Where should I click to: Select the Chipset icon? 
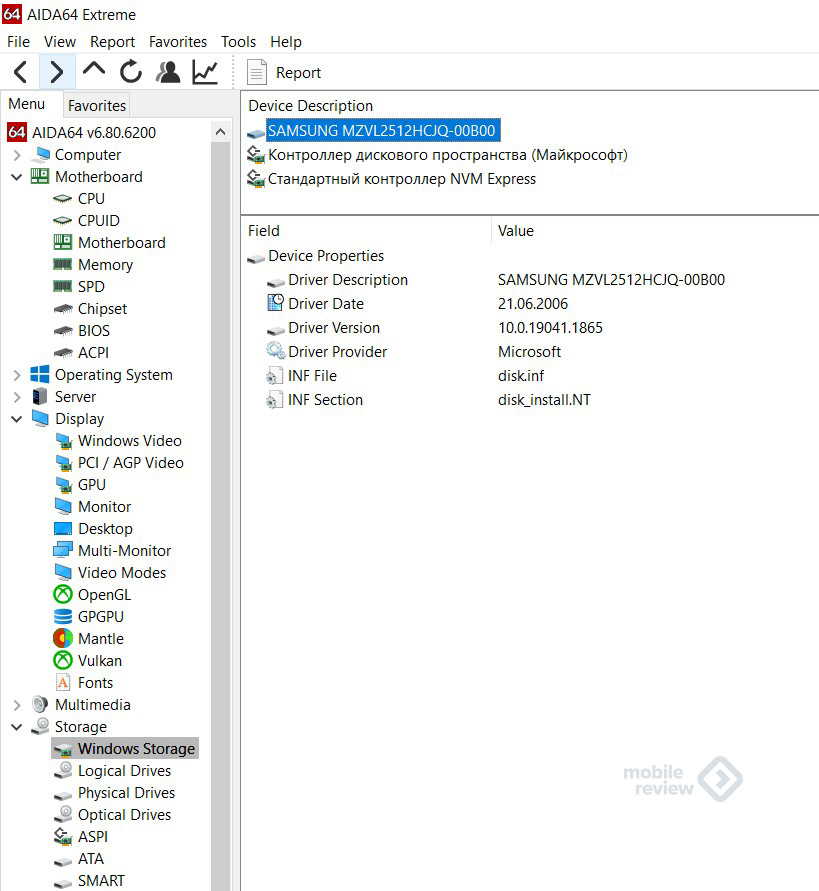(63, 309)
